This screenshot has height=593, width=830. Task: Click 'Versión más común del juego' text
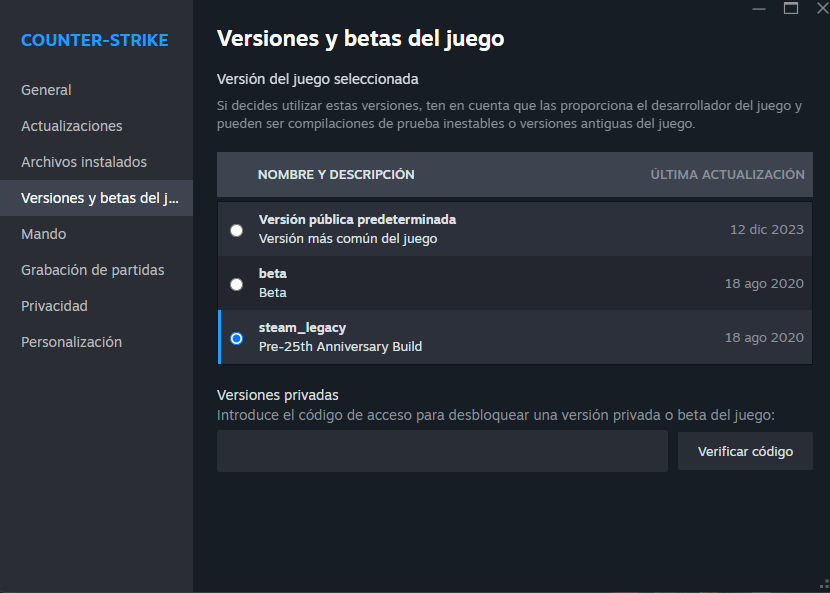[x=348, y=239]
